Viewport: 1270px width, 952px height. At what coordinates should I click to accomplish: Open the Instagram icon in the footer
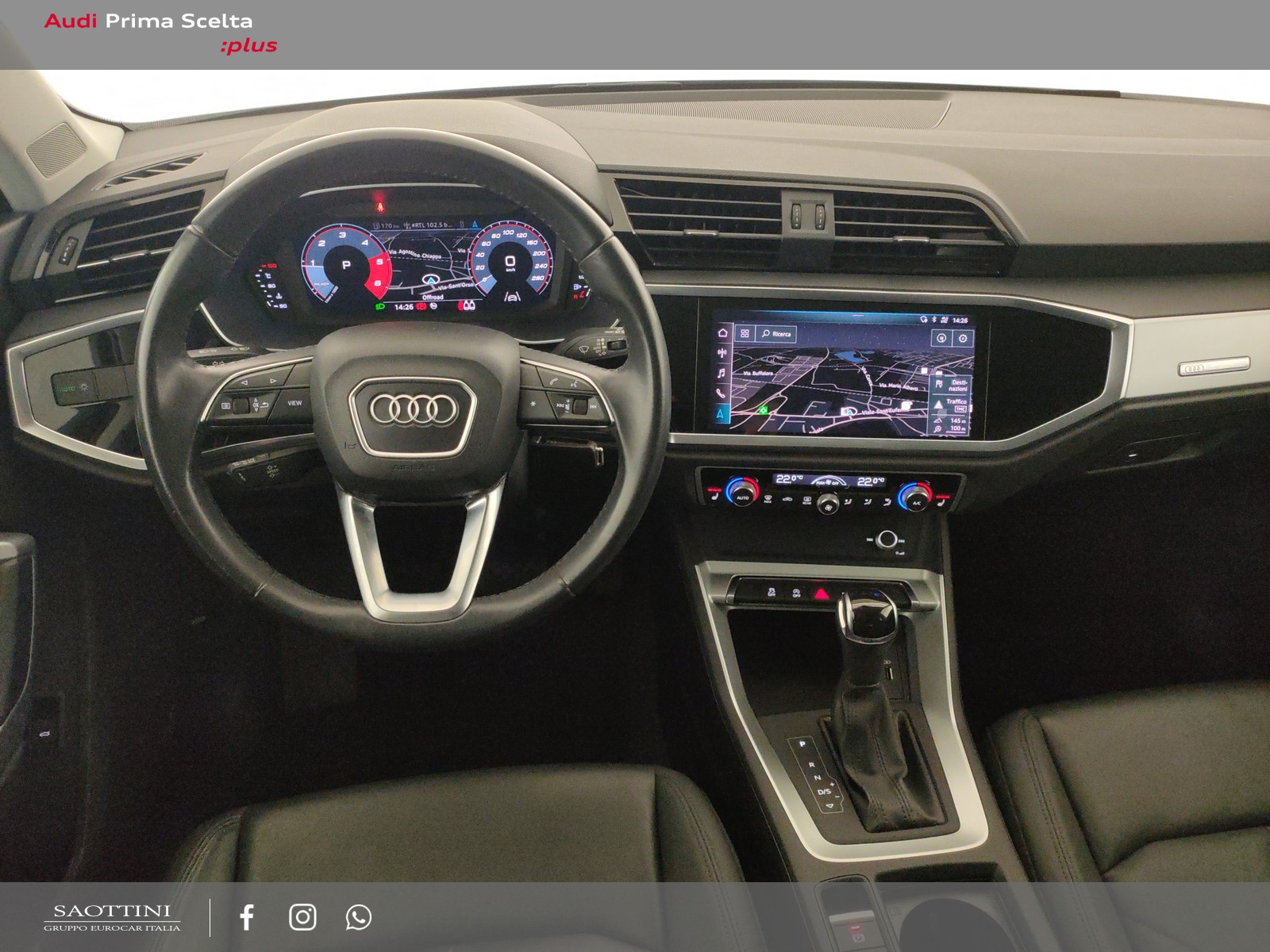(302, 917)
